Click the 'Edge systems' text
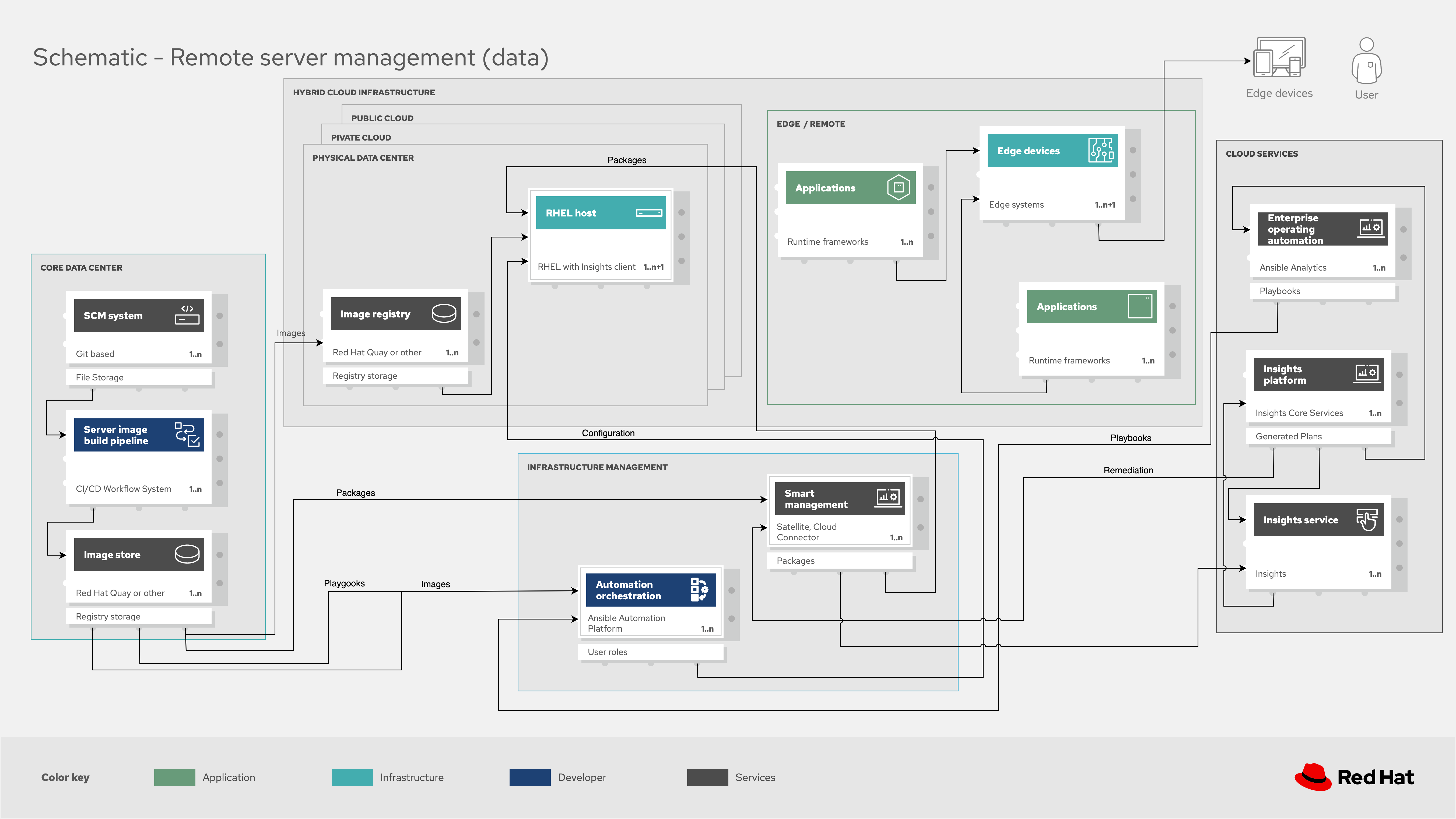 [x=1016, y=205]
